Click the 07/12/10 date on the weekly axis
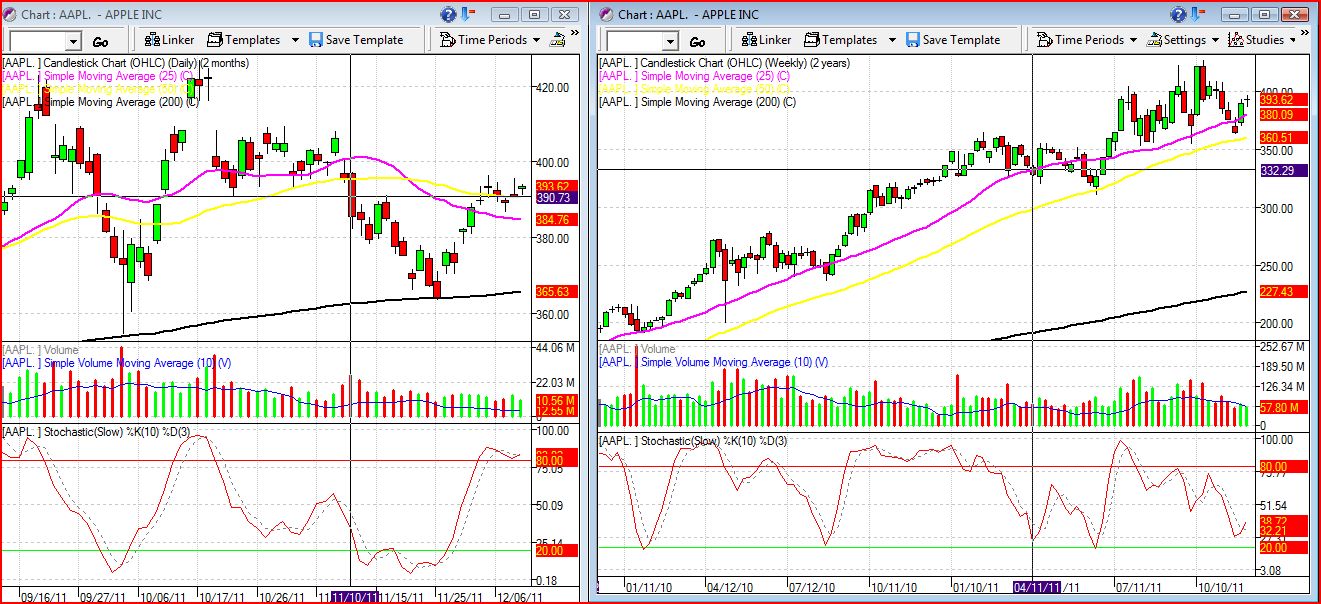Viewport: 1321px width, 604px height. (814, 588)
